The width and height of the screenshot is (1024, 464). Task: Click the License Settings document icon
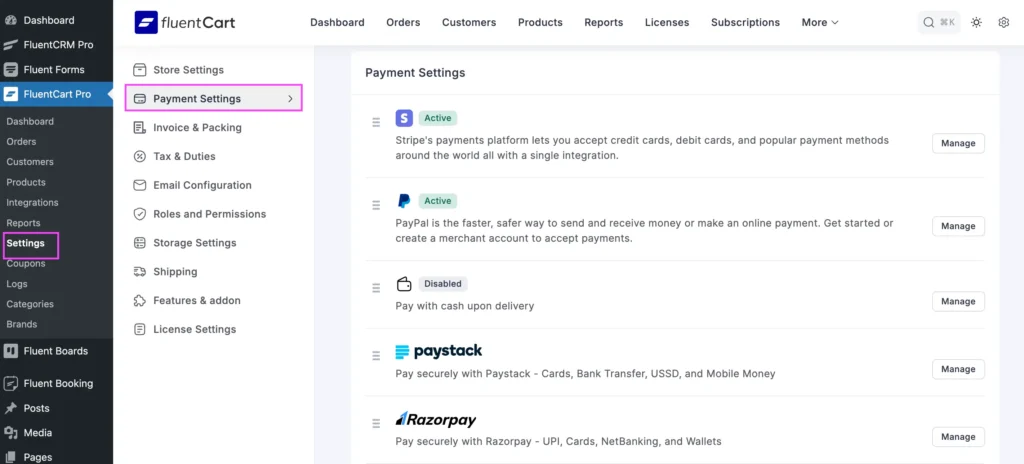point(139,329)
